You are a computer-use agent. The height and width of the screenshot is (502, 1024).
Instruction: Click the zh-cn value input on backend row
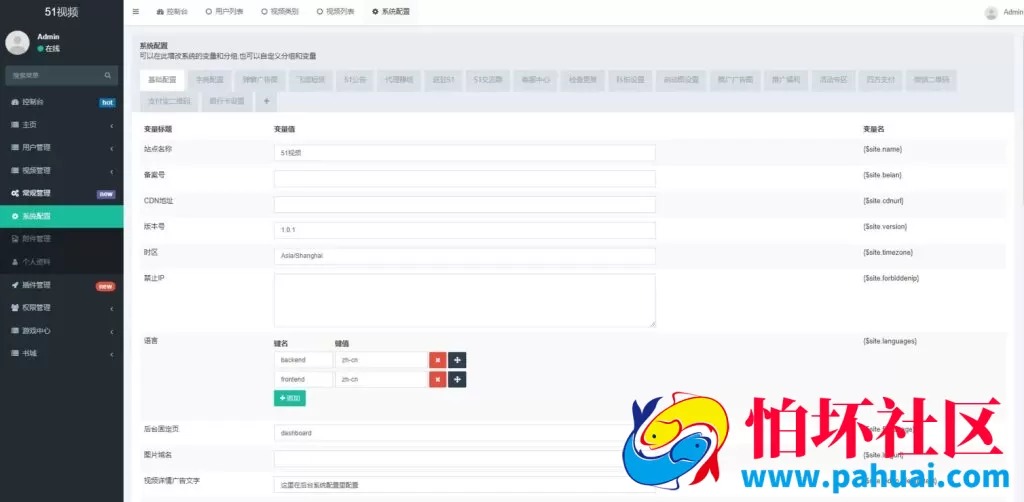[381, 360]
